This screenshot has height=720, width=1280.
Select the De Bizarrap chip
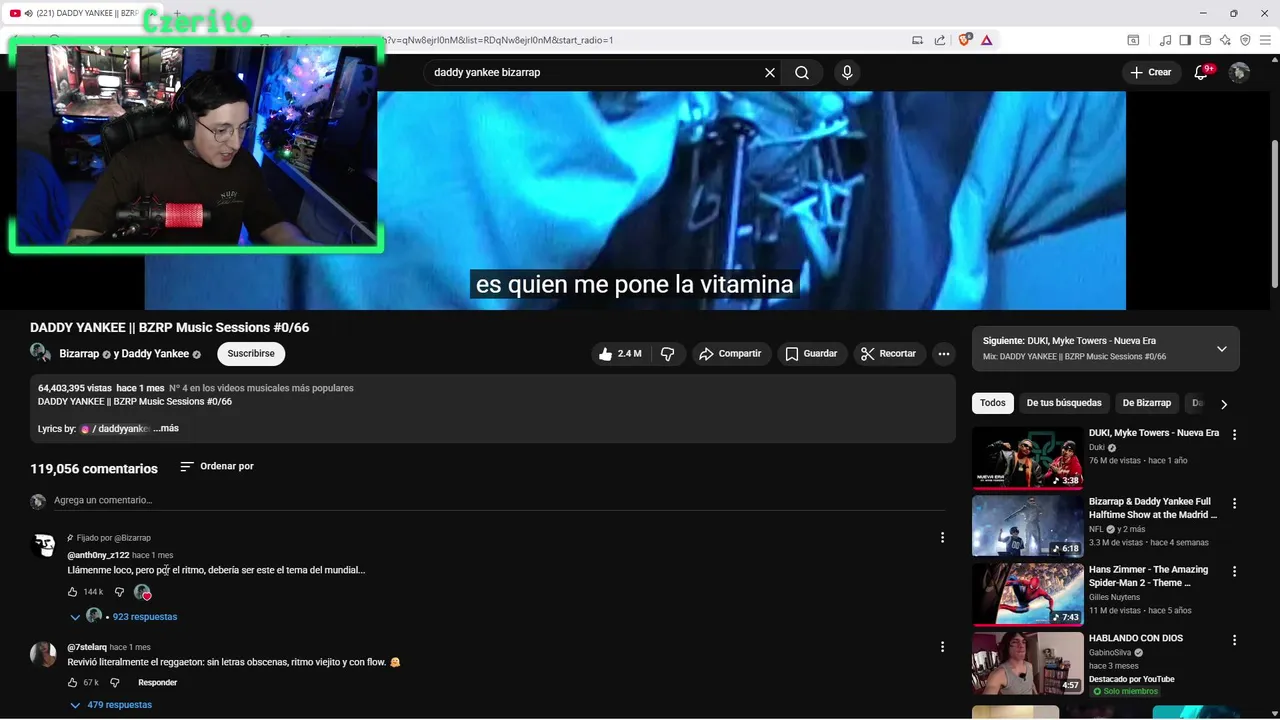(1147, 403)
